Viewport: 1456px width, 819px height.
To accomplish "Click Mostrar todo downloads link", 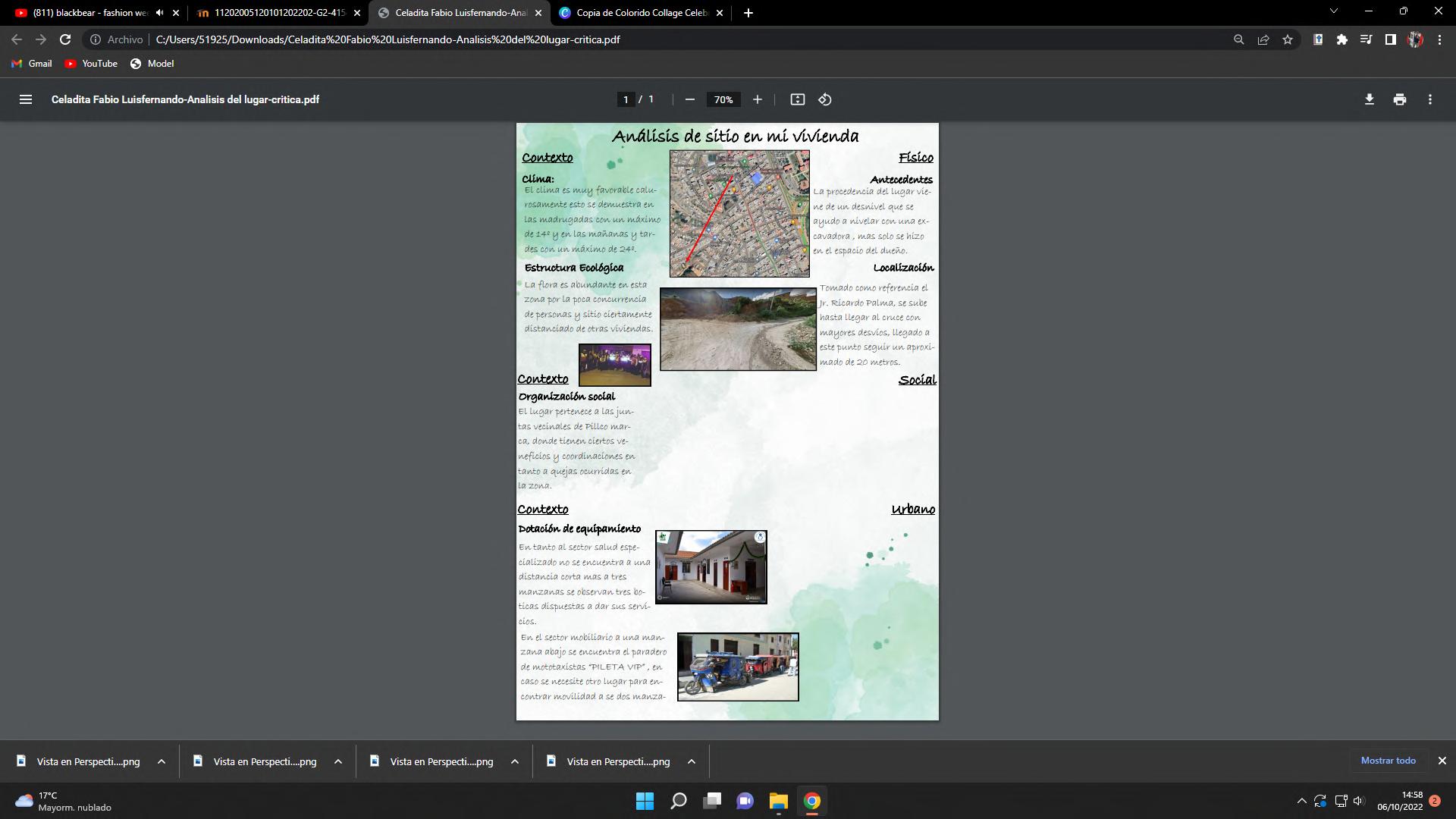I will click(x=1388, y=761).
